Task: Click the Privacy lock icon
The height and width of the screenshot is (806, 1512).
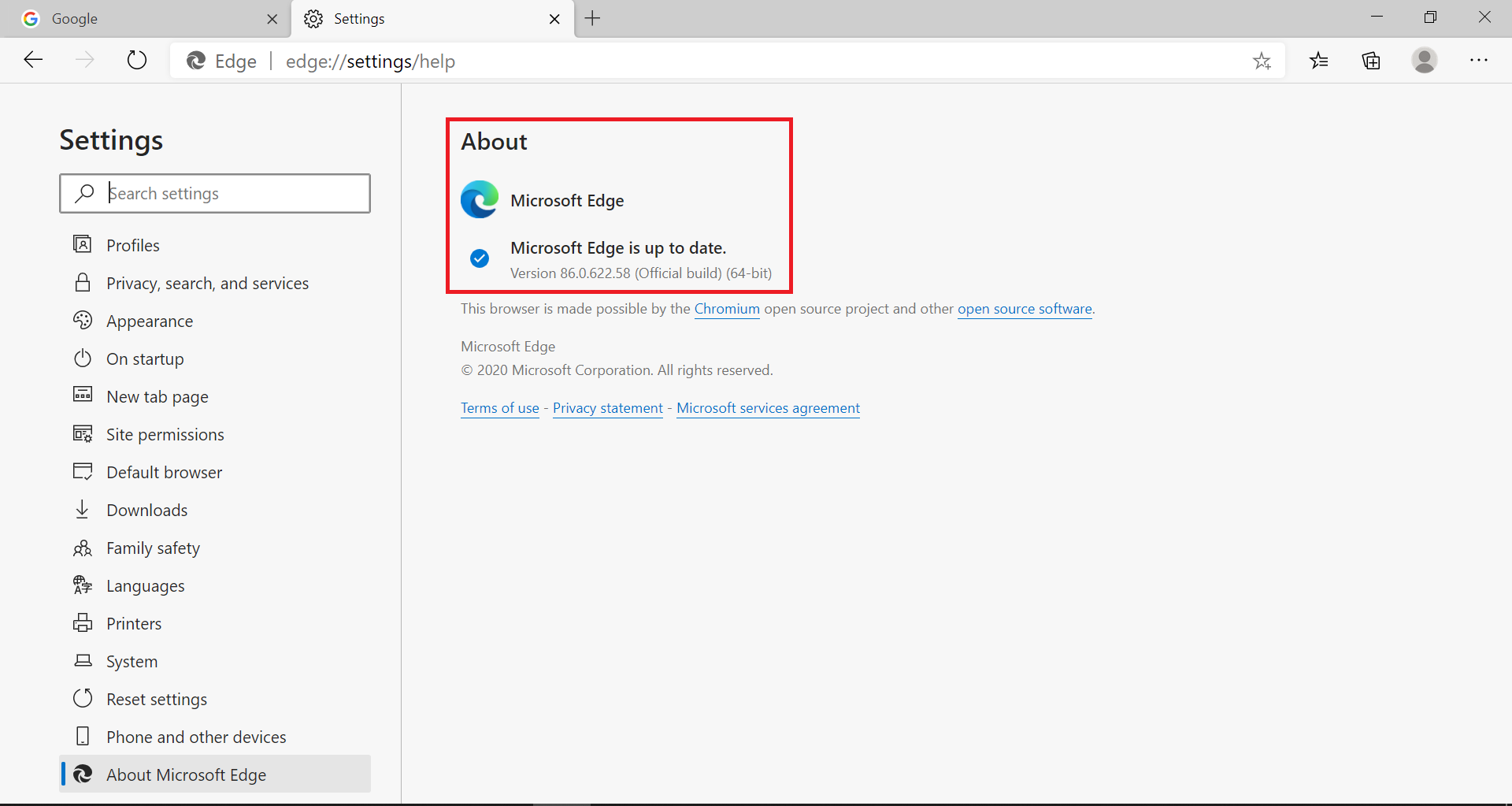Action: 83,282
